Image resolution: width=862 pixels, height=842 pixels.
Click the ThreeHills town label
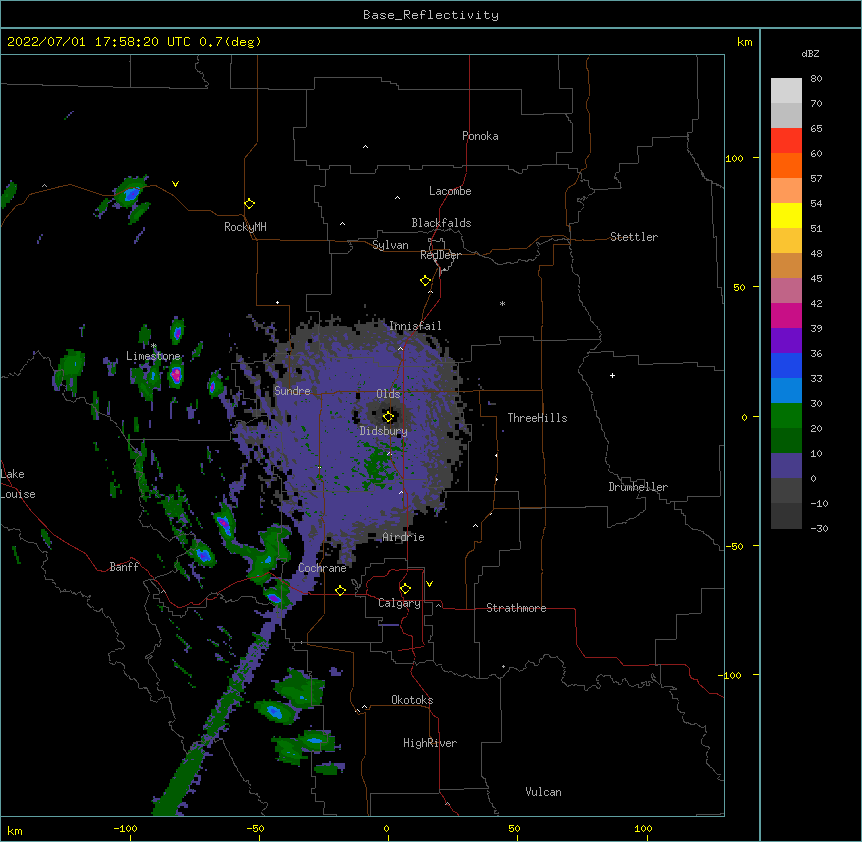coord(537,418)
